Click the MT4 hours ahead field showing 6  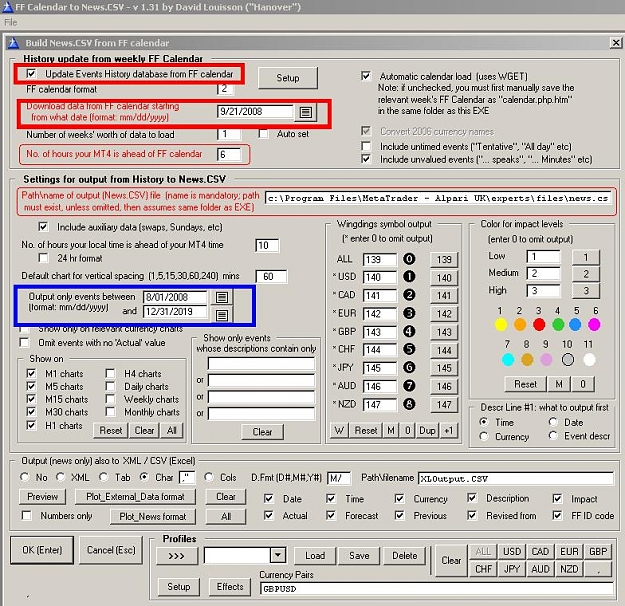tap(229, 154)
